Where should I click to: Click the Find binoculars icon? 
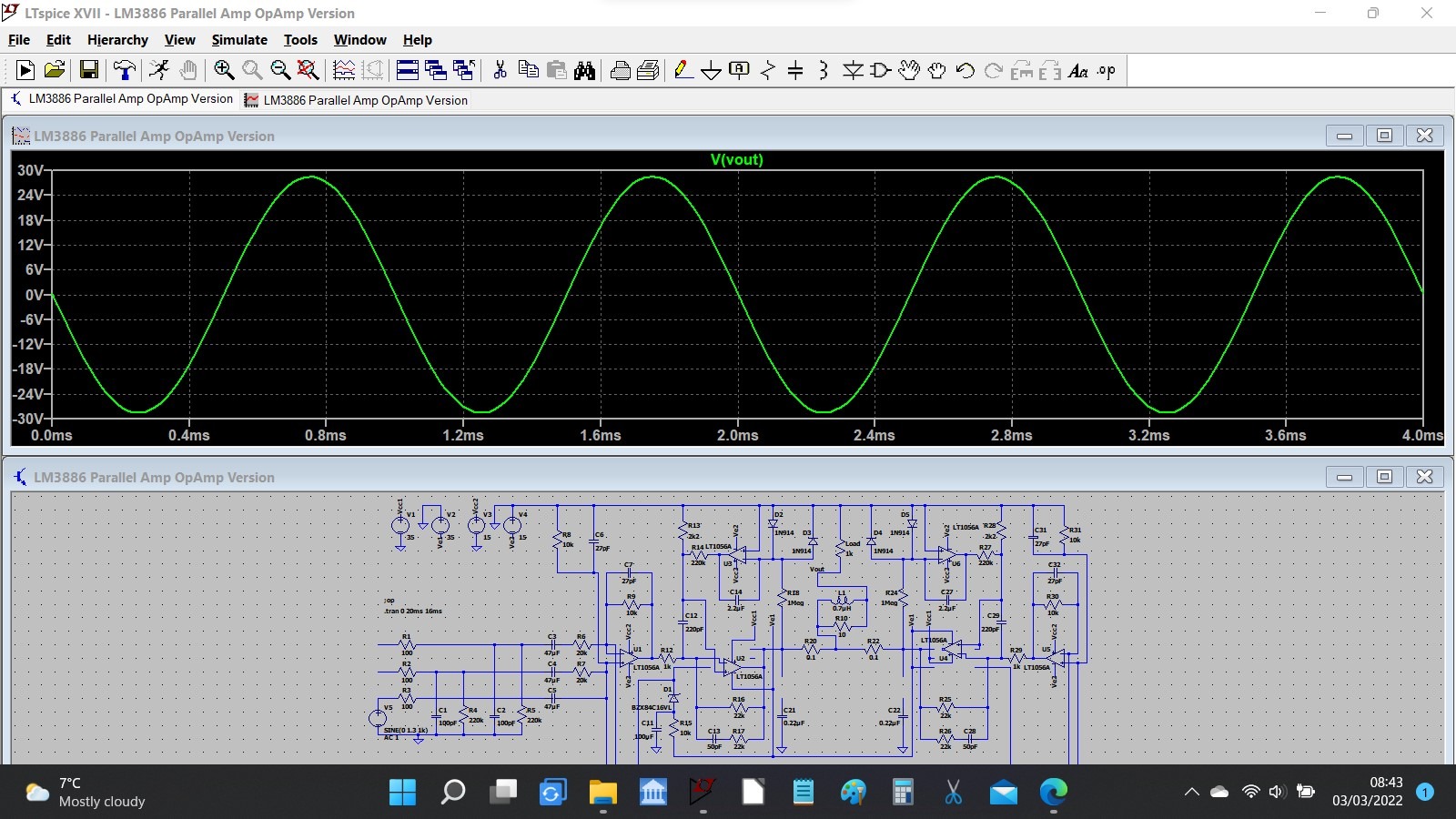click(x=584, y=70)
